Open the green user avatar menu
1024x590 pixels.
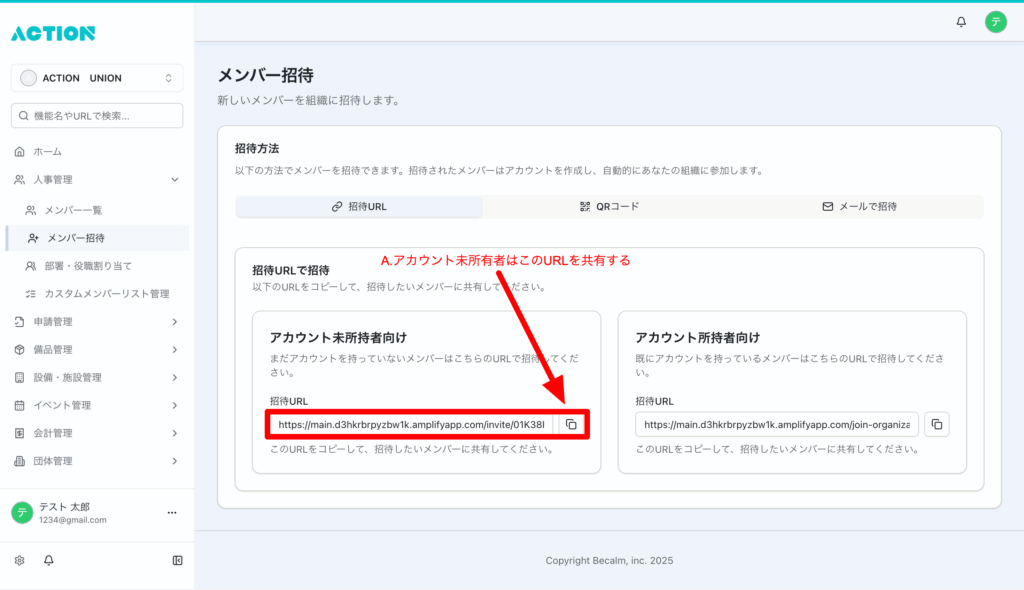click(995, 22)
